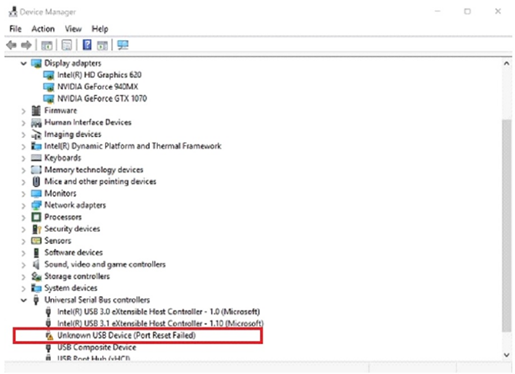Click the Imaging devices camera icon
The image size is (515, 374).
tap(36, 134)
